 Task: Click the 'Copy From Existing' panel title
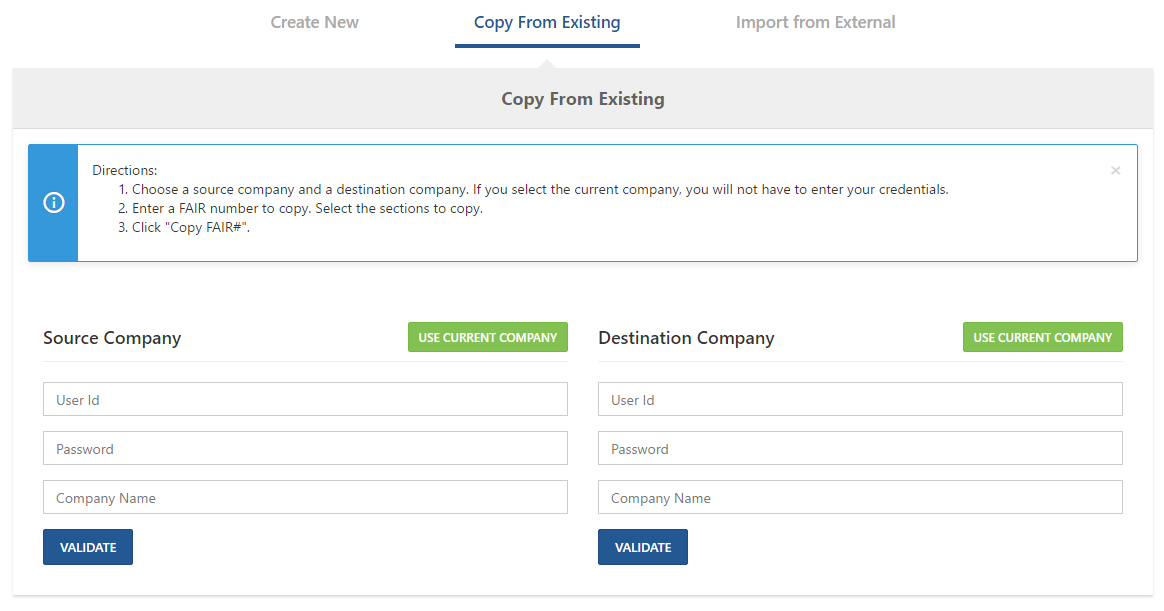[583, 99]
